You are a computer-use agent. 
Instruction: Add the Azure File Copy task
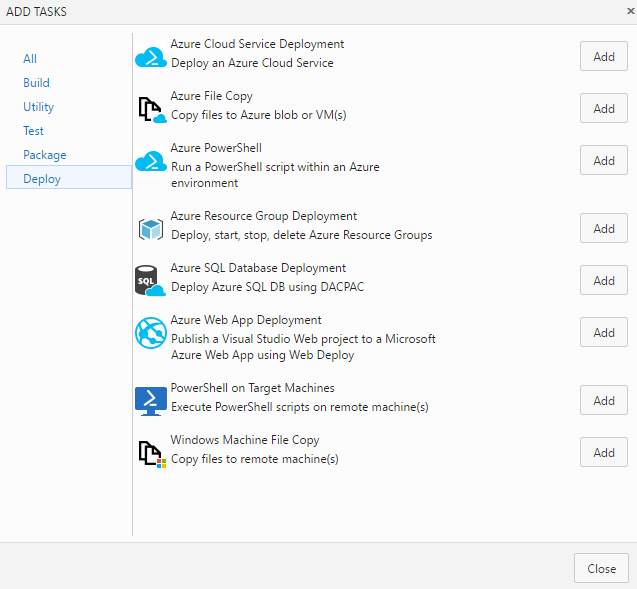coord(604,108)
